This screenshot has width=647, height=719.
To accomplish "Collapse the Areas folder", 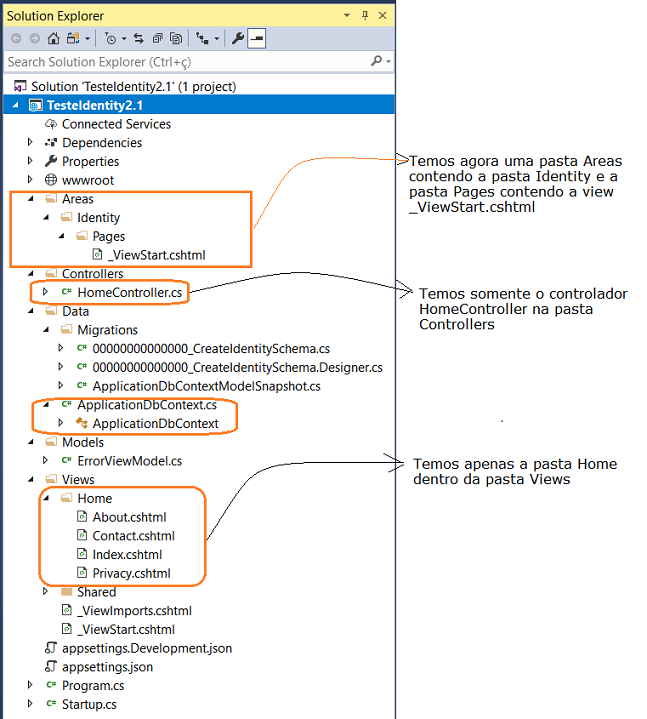I will [31, 199].
